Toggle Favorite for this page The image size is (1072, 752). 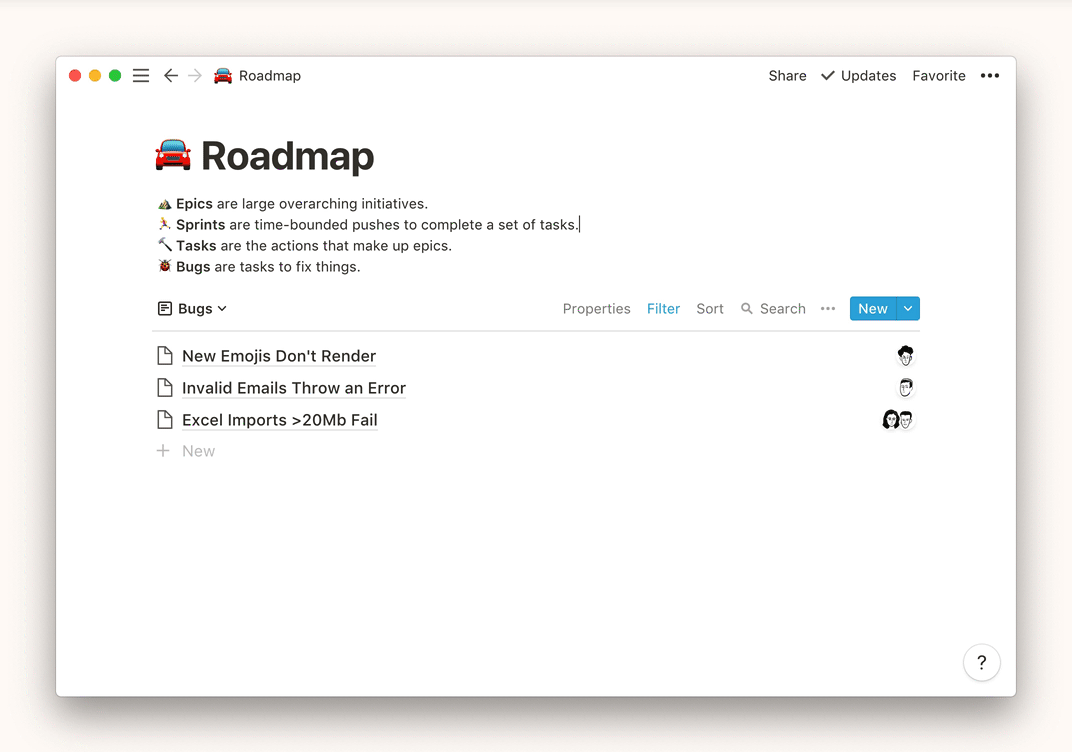938,76
